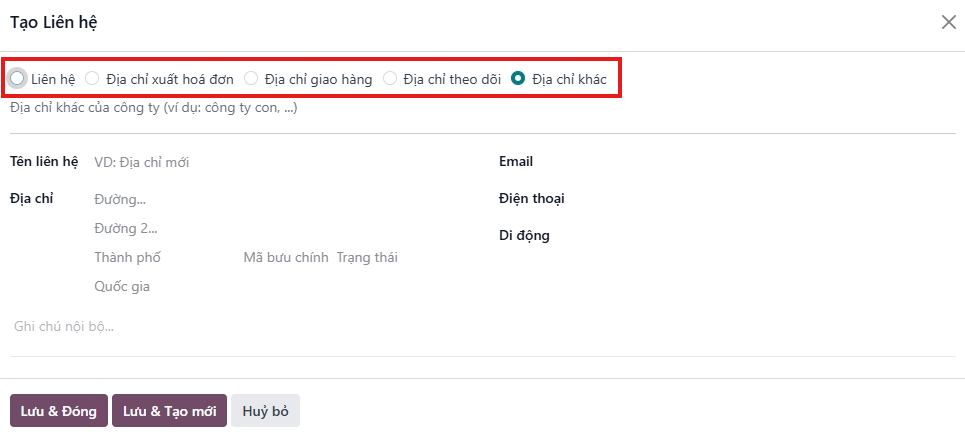
Task: Select Địa chỉ khác radio button
Action: (518, 78)
